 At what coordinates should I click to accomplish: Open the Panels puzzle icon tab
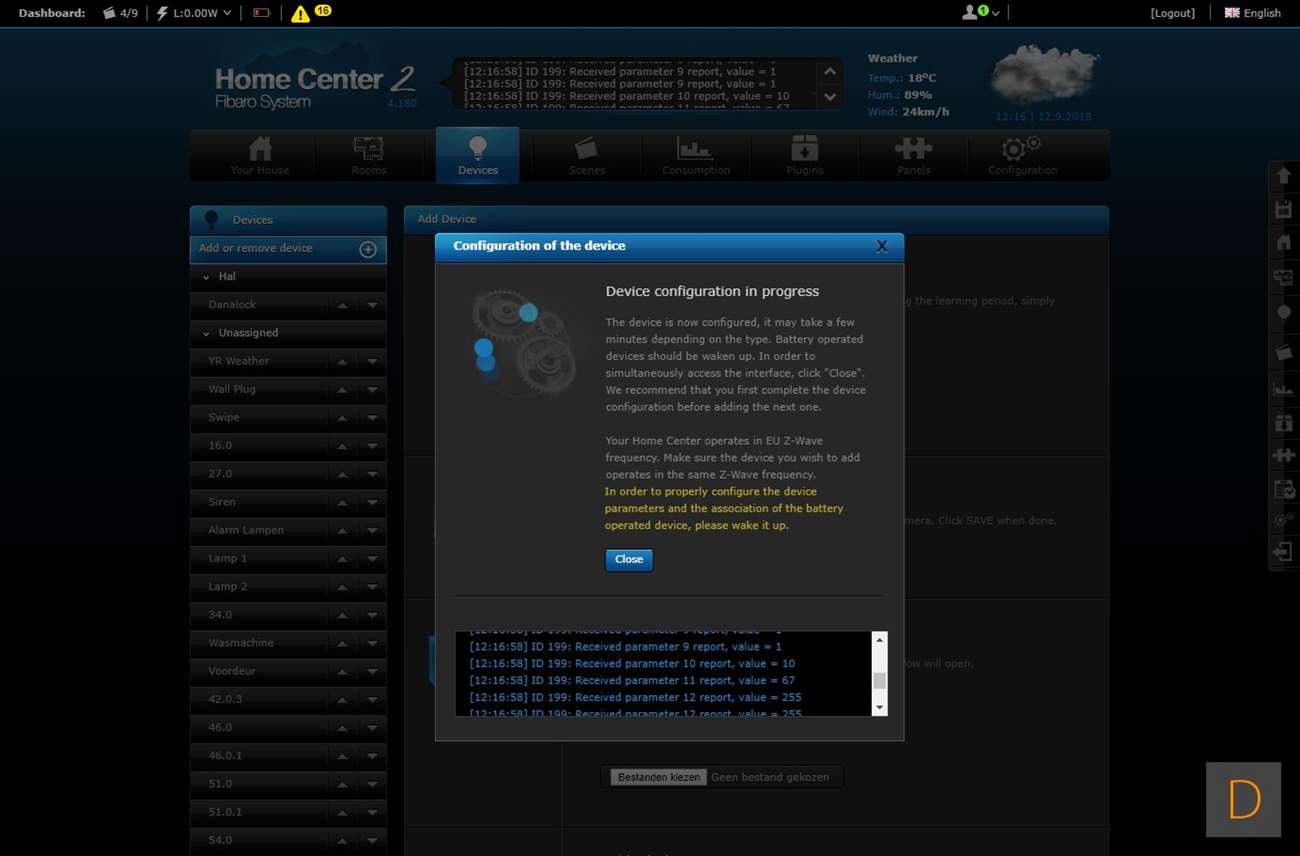(x=913, y=155)
